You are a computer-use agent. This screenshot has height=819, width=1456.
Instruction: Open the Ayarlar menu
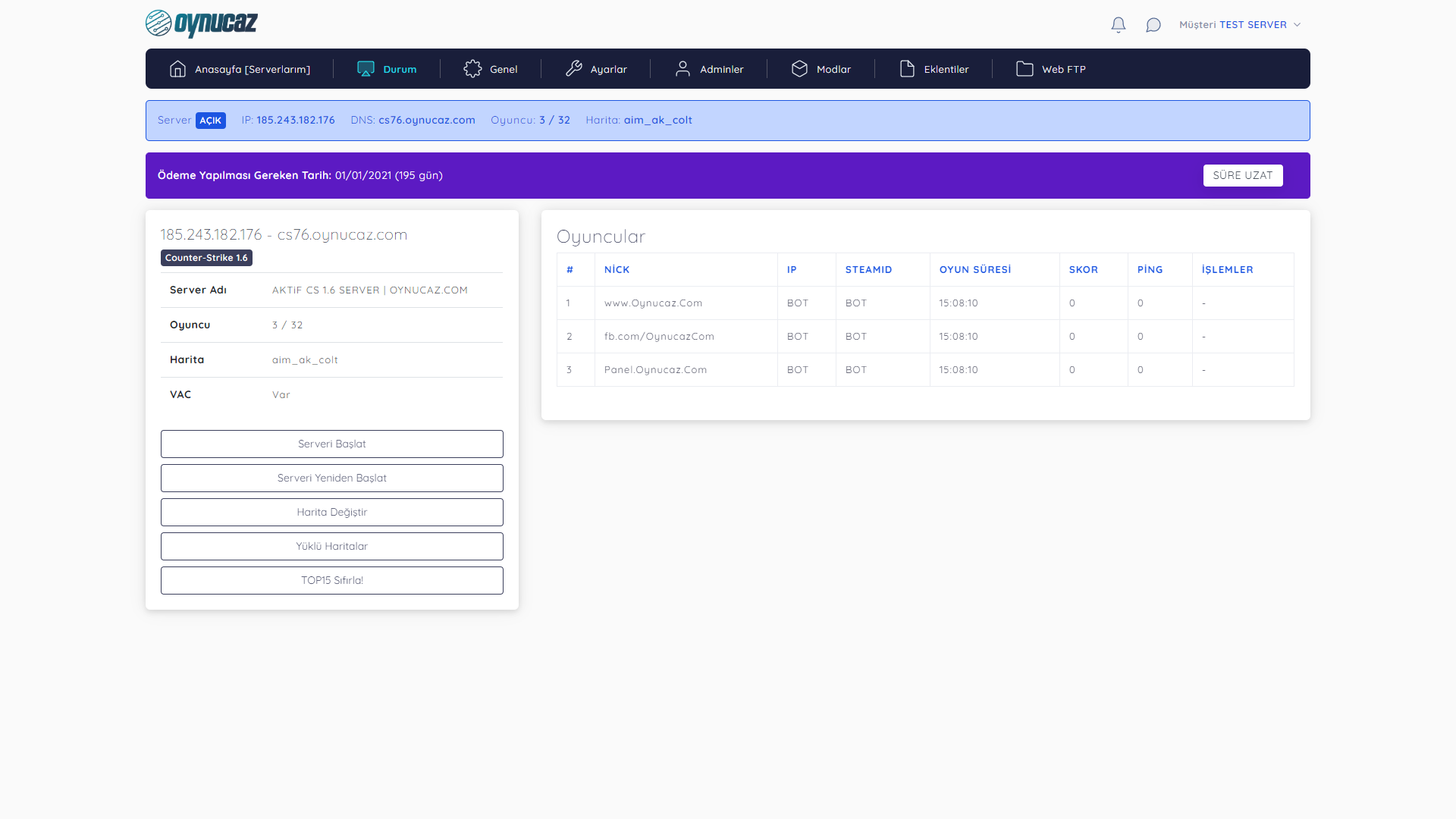coord(596,69)
